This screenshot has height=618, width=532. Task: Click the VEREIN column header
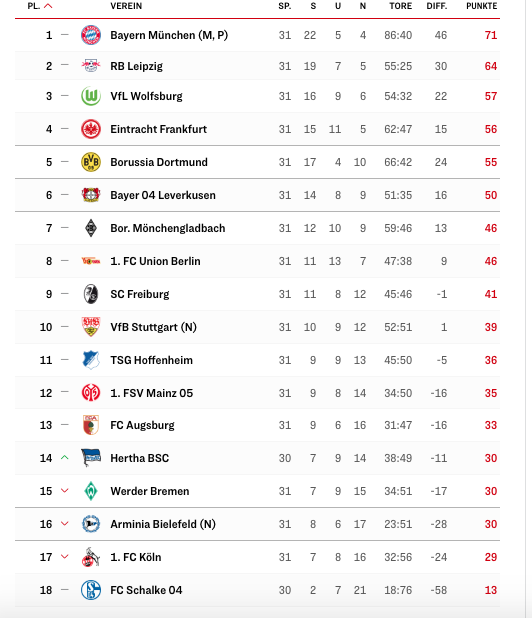click(126, 6)
